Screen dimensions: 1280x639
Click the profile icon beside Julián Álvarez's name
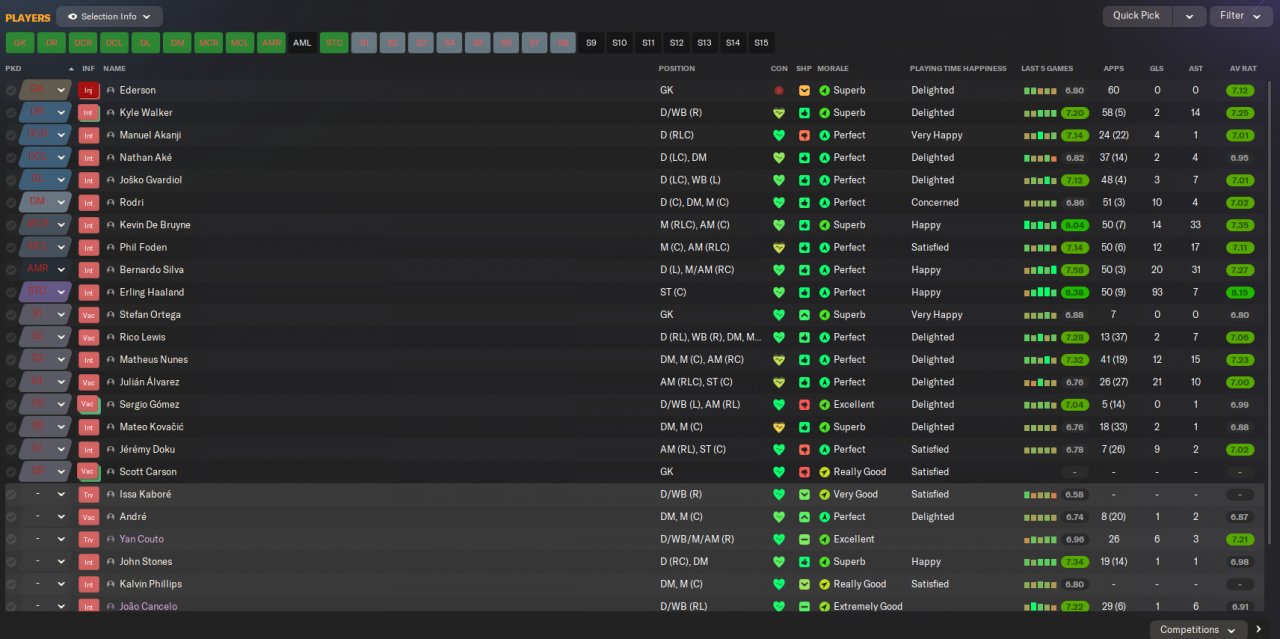pos(111,383)
